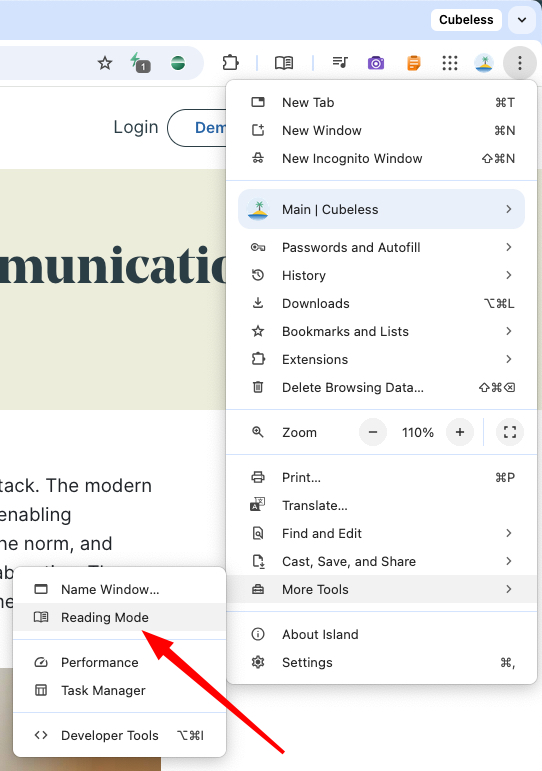Screen dimensions: 542x771
Task: Open the apps grid icon
Action: 450,63
